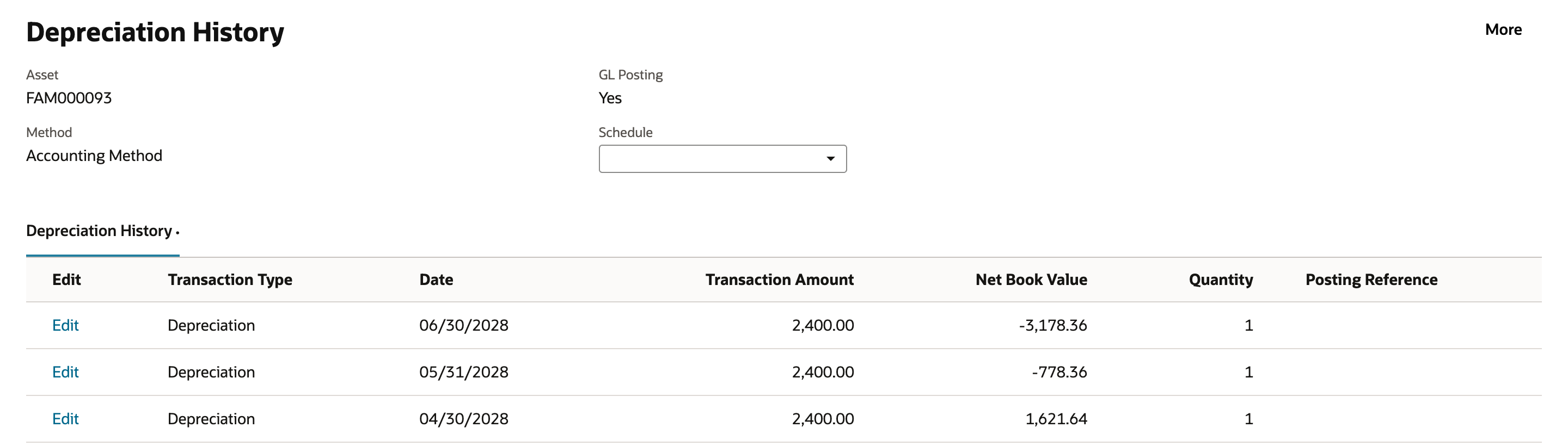
Task: Select date 06/30/2028
Action: (464, 325)
